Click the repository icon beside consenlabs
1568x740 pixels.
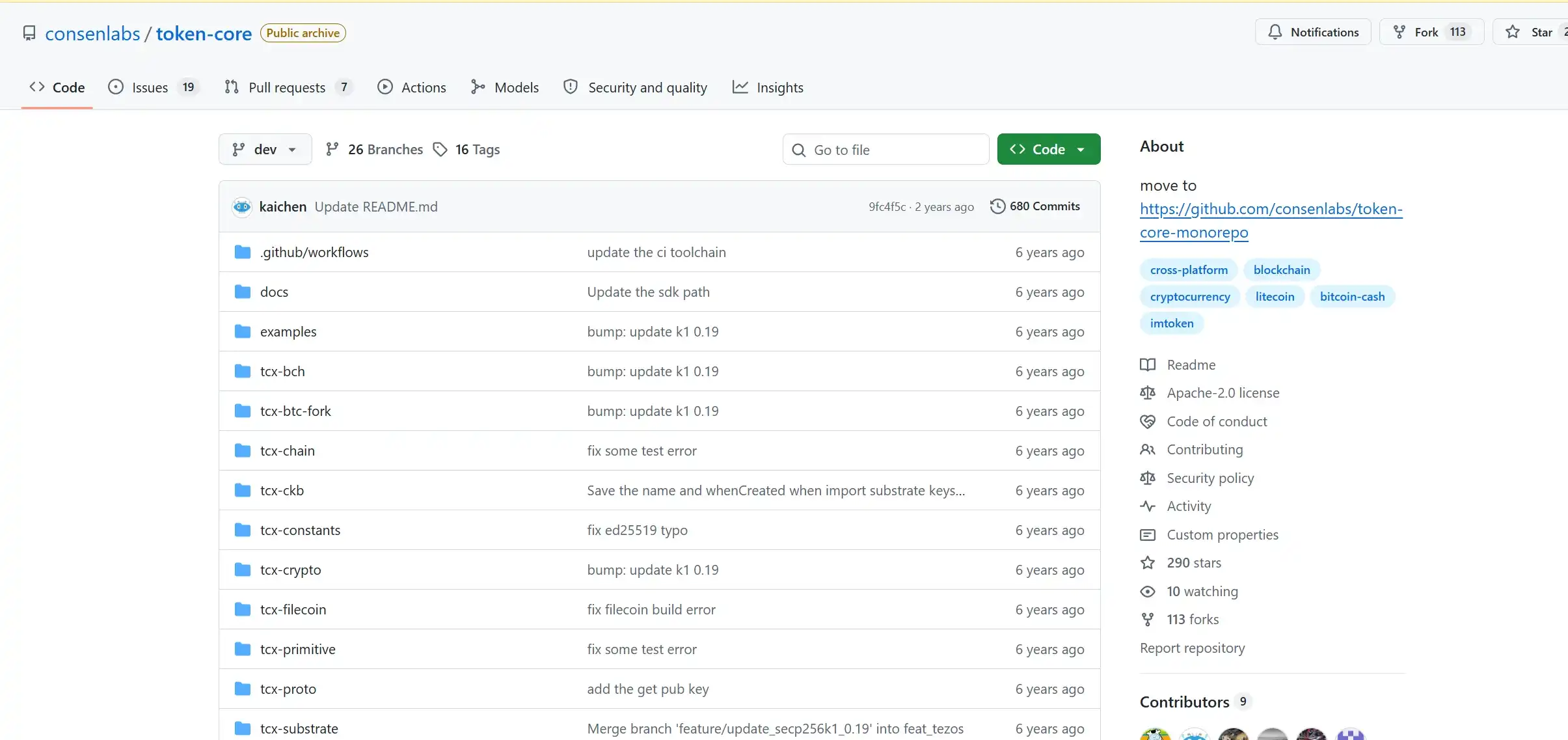(x=29, y=33)
